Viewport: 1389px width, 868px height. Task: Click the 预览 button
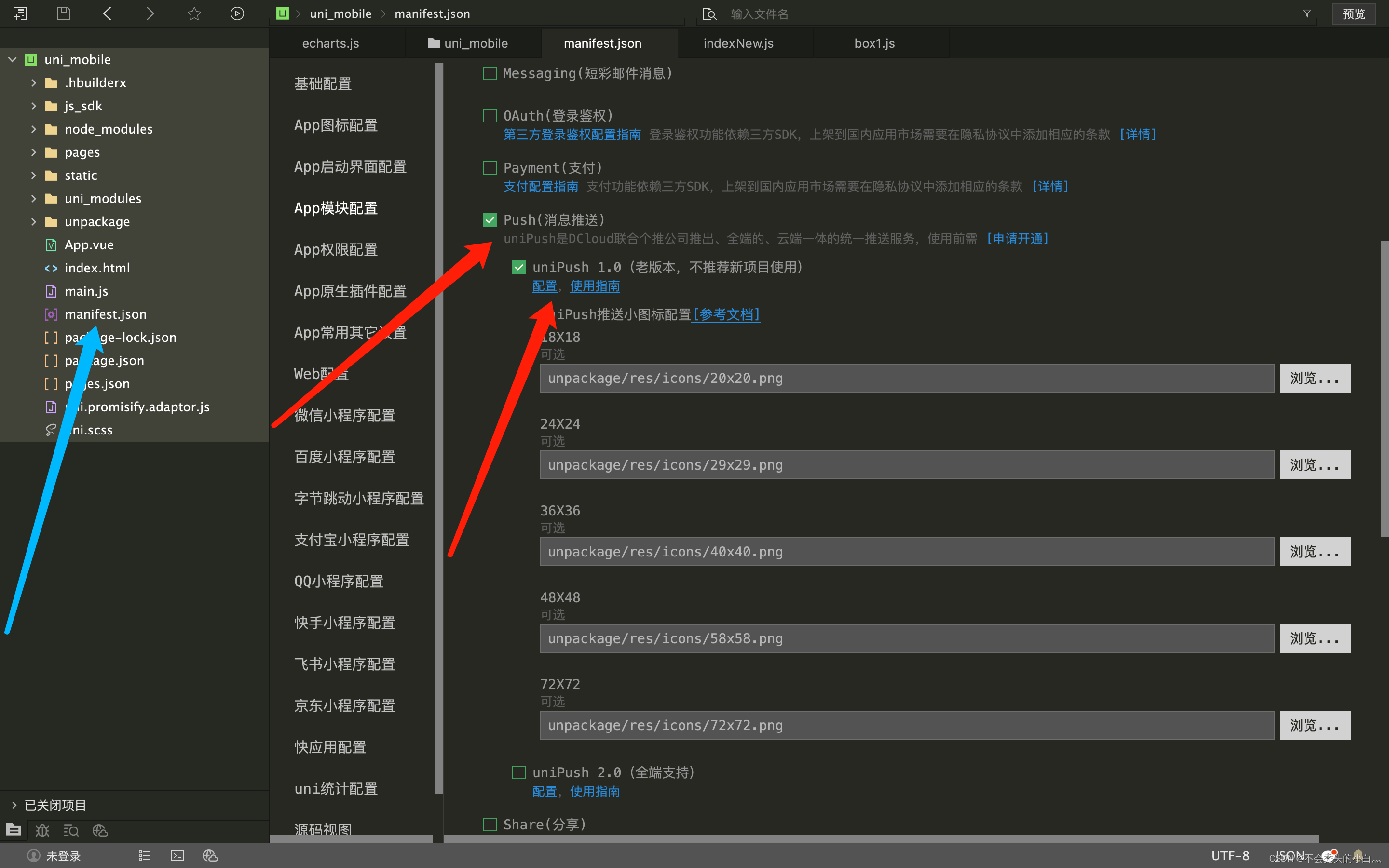point(1353,13)
